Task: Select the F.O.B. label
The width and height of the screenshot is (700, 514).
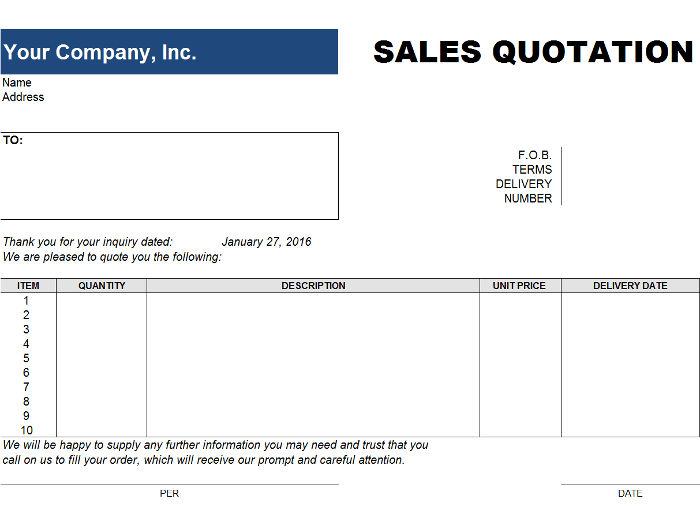Action: click(x=534, y=155)
